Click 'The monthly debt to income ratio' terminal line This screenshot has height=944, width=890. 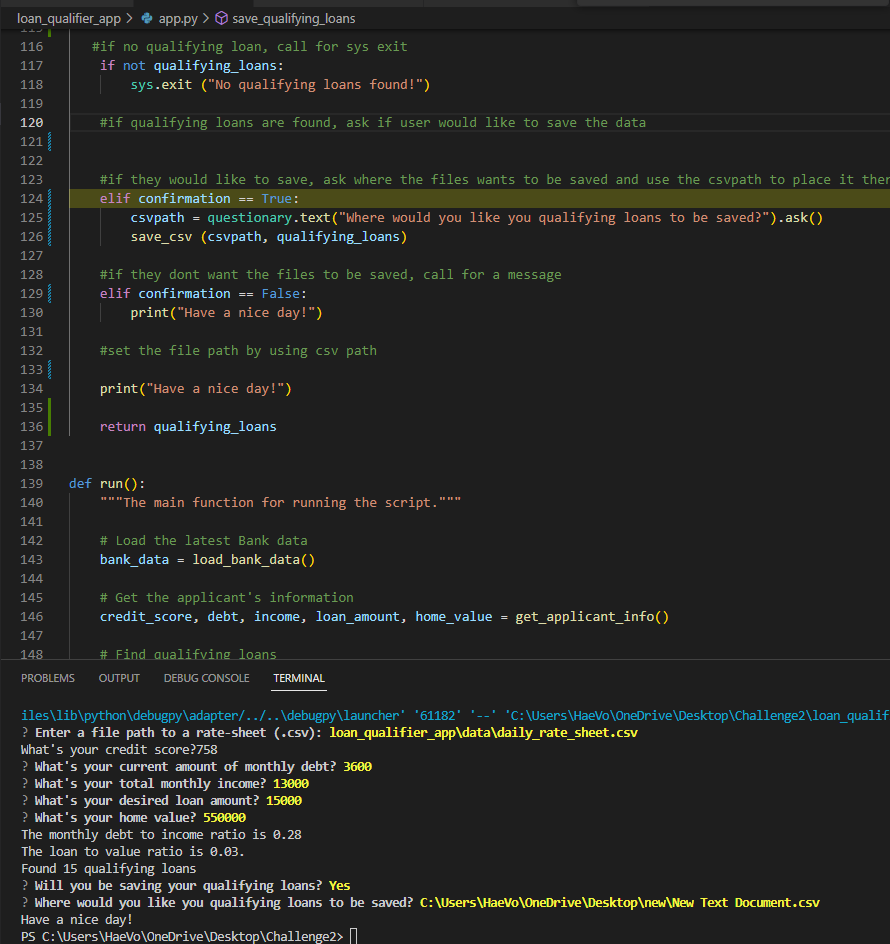tap(161, 835)
